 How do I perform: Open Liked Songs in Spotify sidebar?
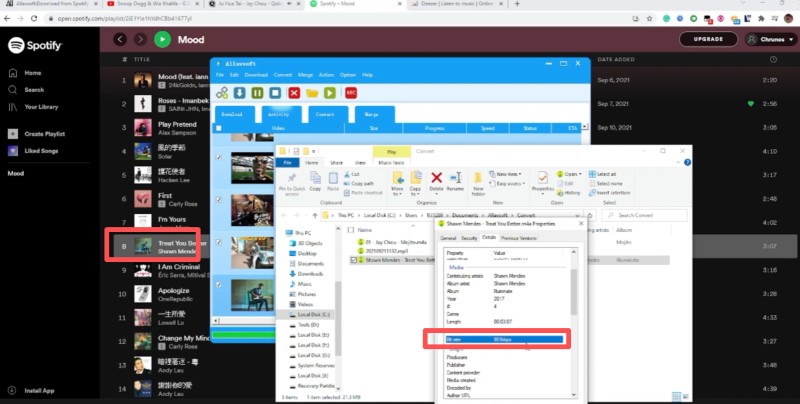(40, 151)
